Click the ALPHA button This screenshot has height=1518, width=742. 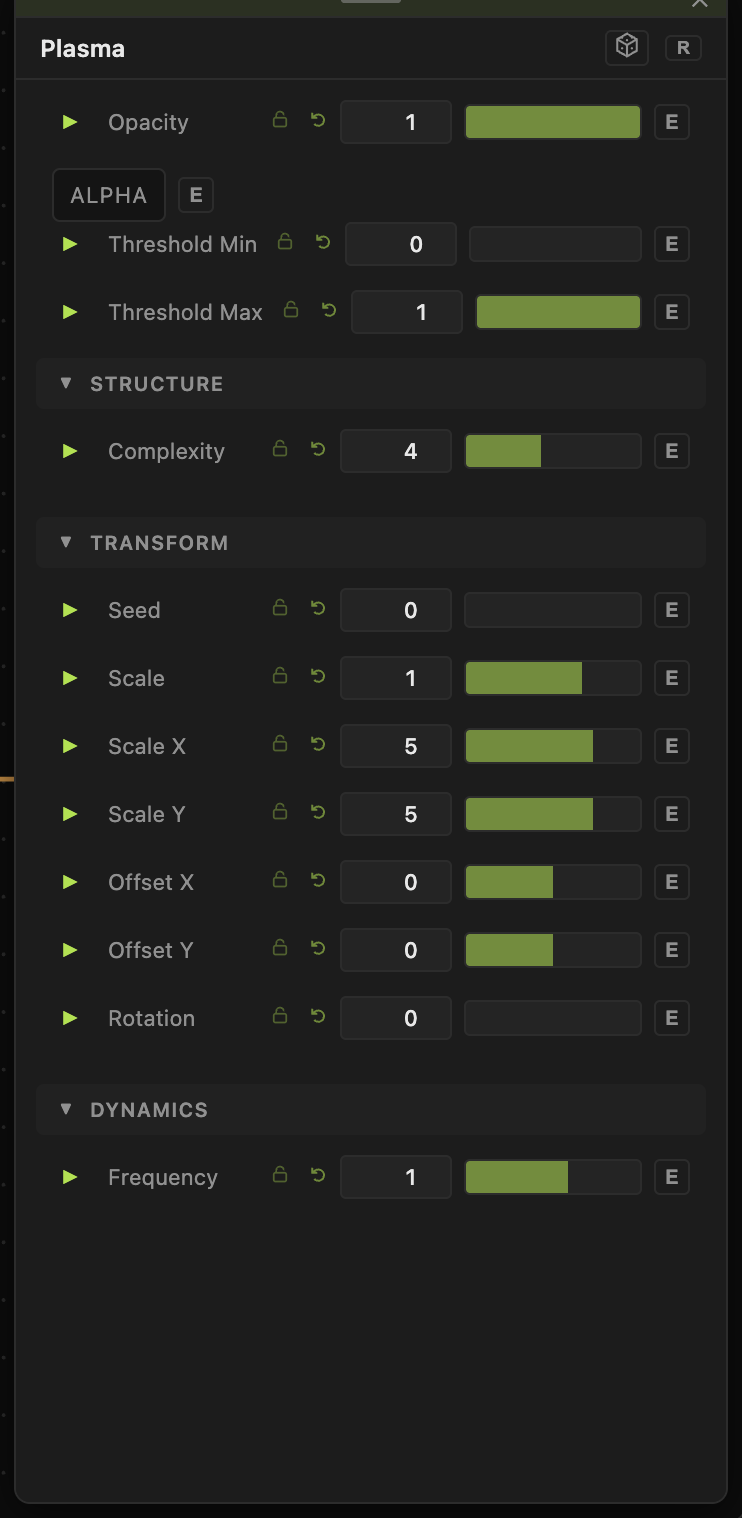[x=109, y=195]
